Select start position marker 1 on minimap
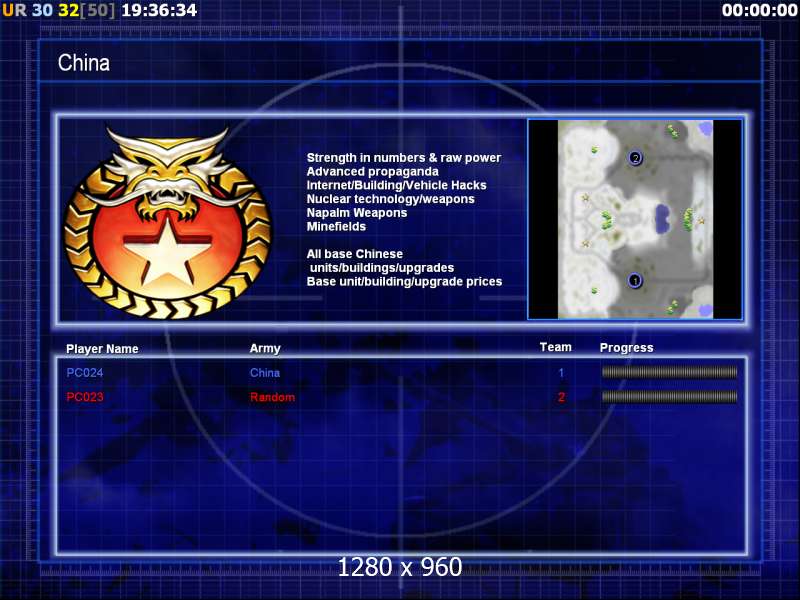This screenshot has height=600, width=800. point(635,281)
